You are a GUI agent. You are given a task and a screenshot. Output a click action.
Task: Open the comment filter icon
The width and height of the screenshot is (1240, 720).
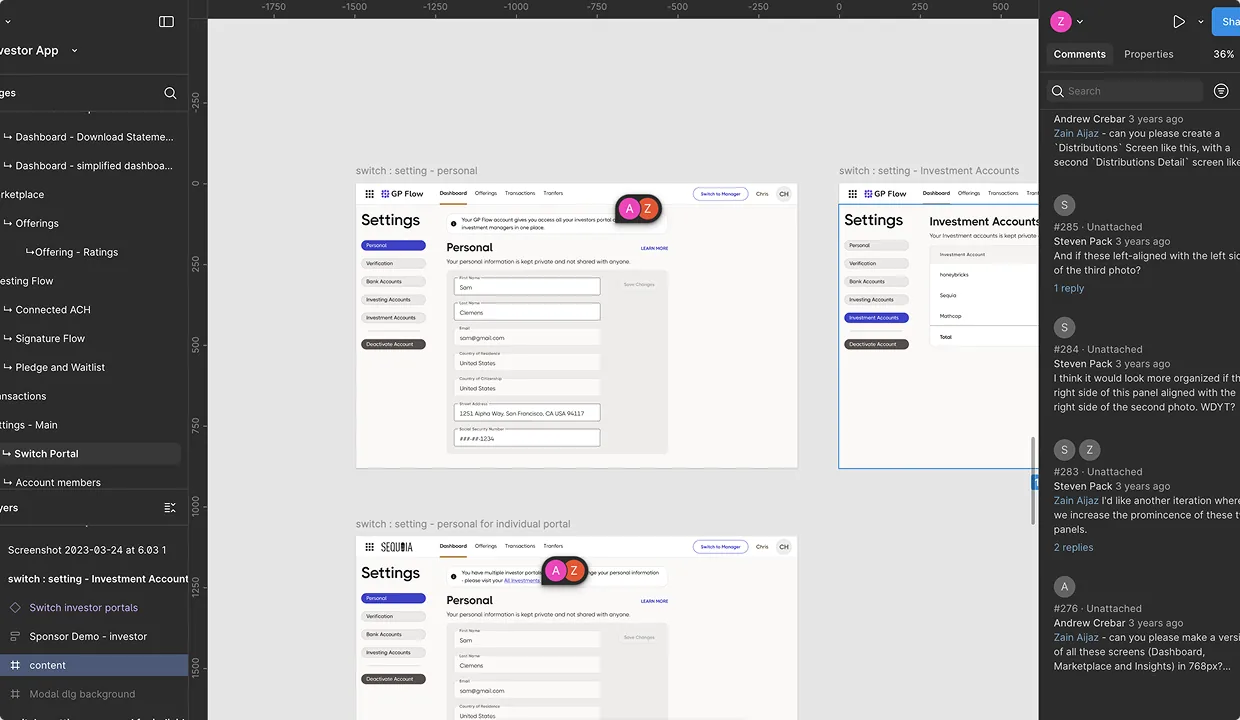pyautogui.click(x=1221, y=91)
